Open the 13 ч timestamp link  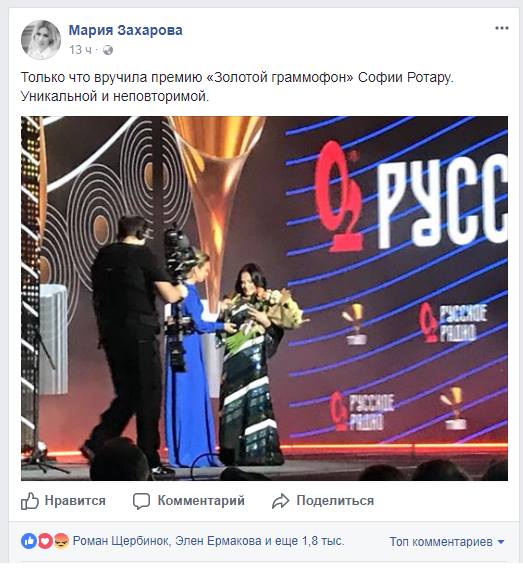click(x=80, y=49)
